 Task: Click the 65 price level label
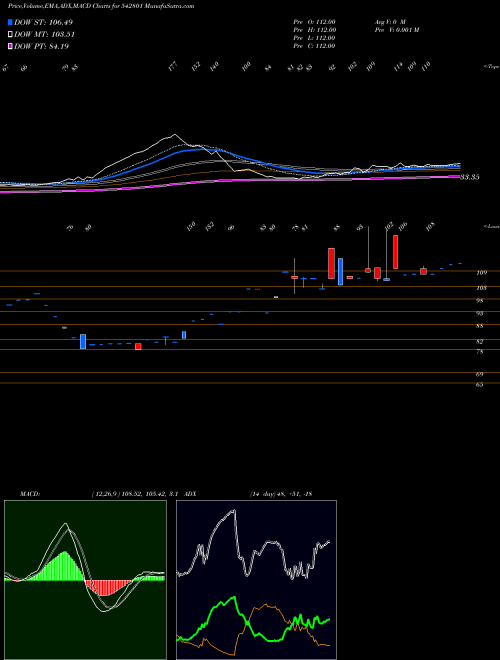coord(479,384)
